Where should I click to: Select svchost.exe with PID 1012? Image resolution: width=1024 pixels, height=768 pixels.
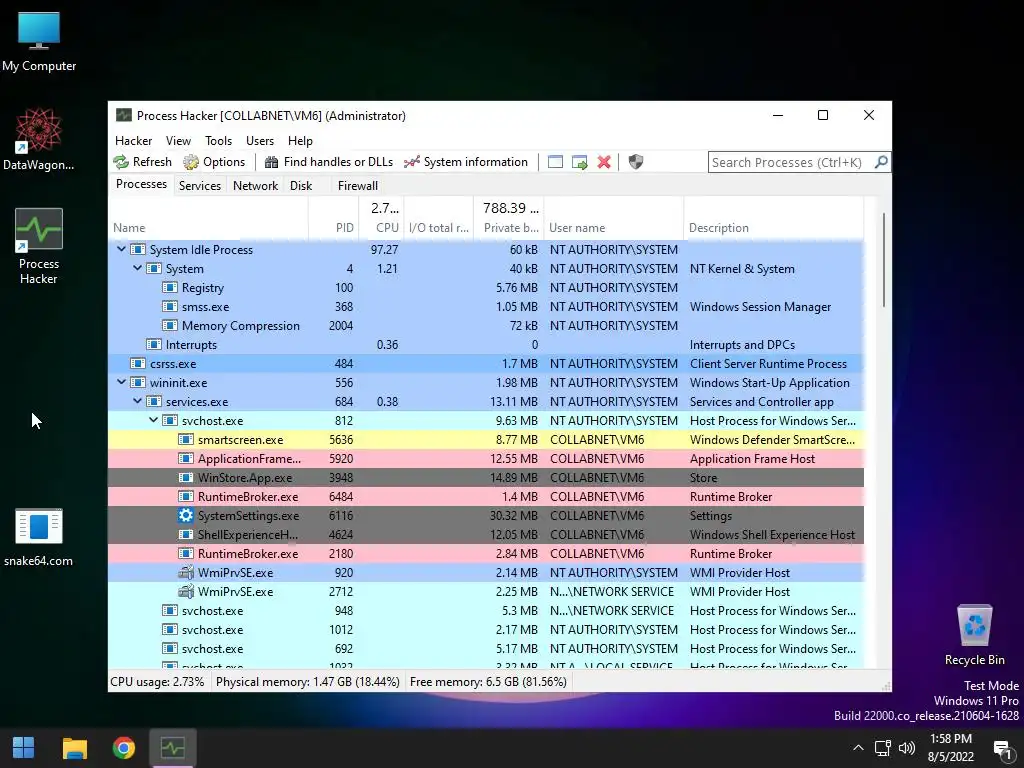pos(486,630)
